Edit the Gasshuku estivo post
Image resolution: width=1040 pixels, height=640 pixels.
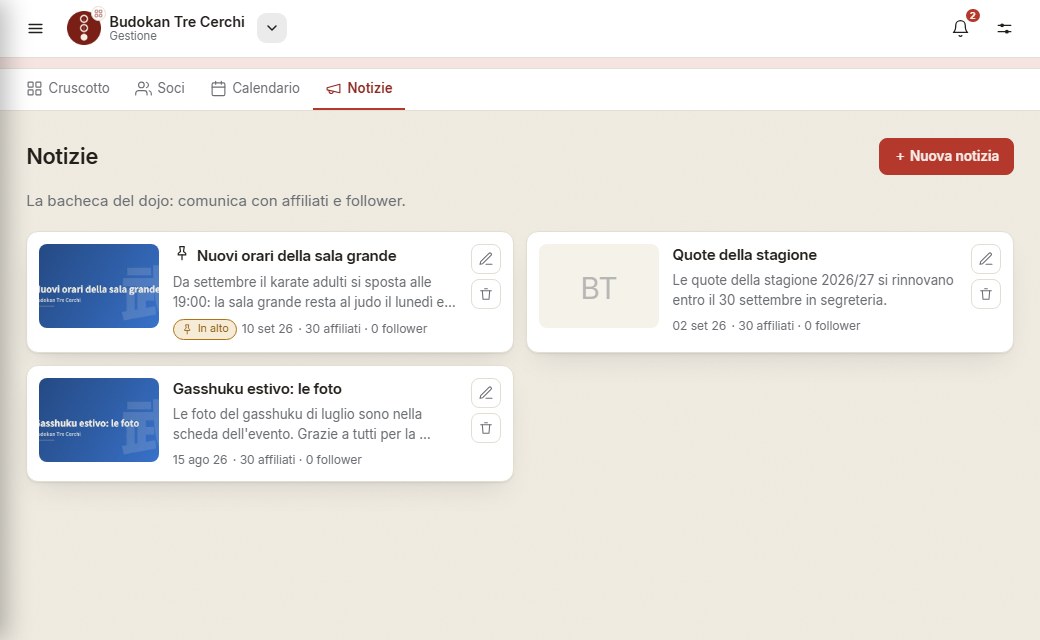[486, 393]
